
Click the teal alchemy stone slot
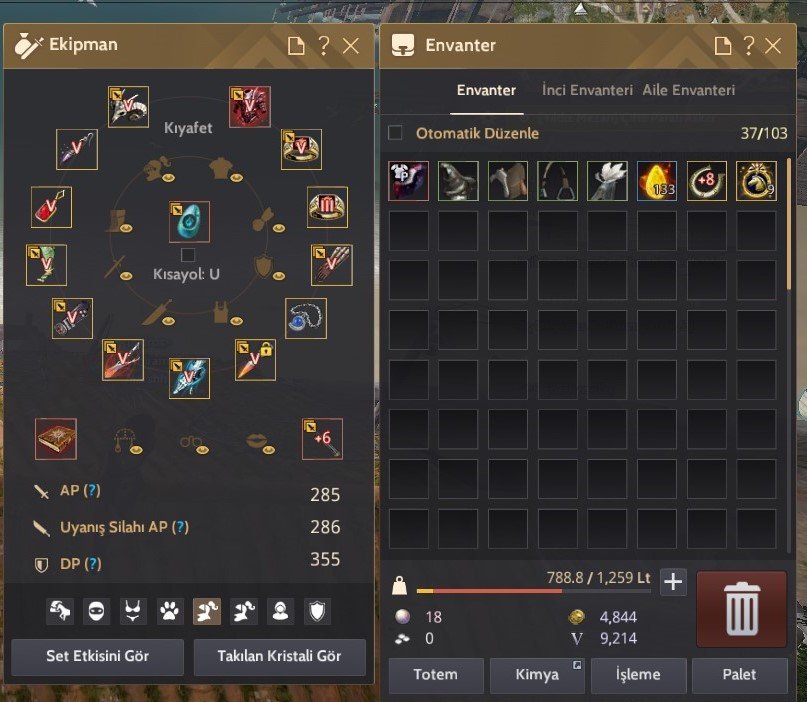[189, 221]
